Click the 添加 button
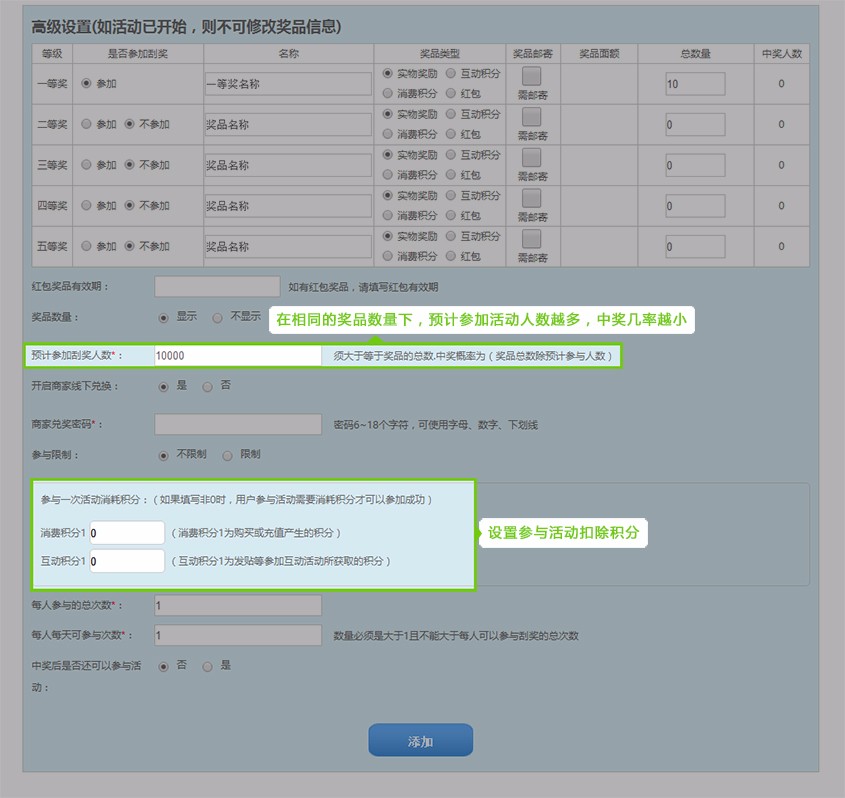This screenshot has width=845, height=798. 420,741
